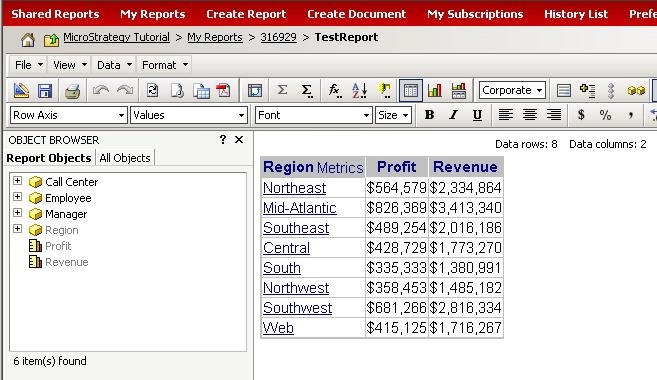This screenshot has height=380, width=657.
Task: Click the Banding lines icon
Action: pos(564,90)
